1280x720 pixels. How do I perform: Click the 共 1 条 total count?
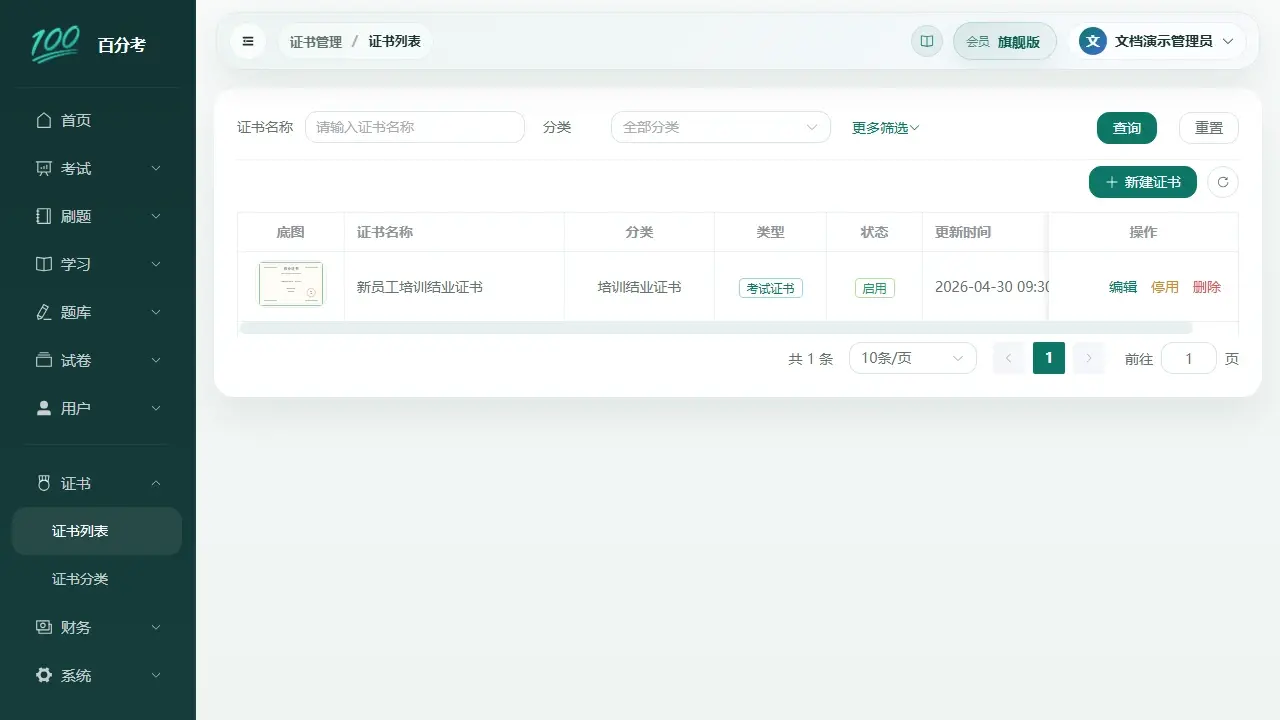(810, 359)
